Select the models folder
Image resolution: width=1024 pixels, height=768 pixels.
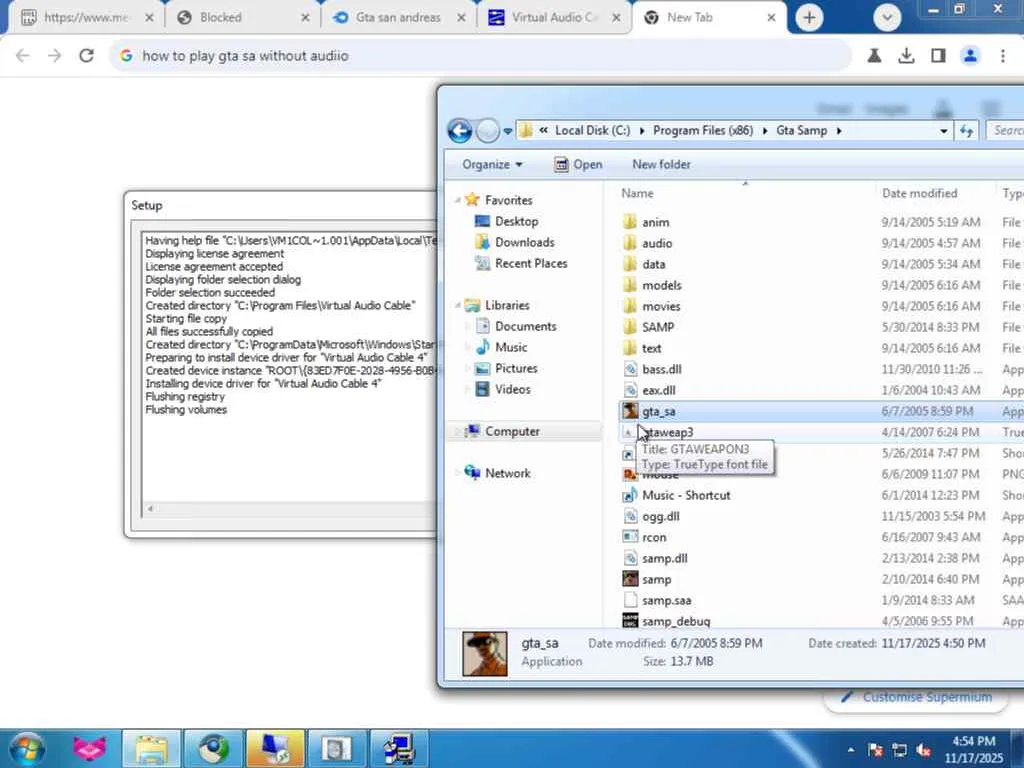(661, 285)
